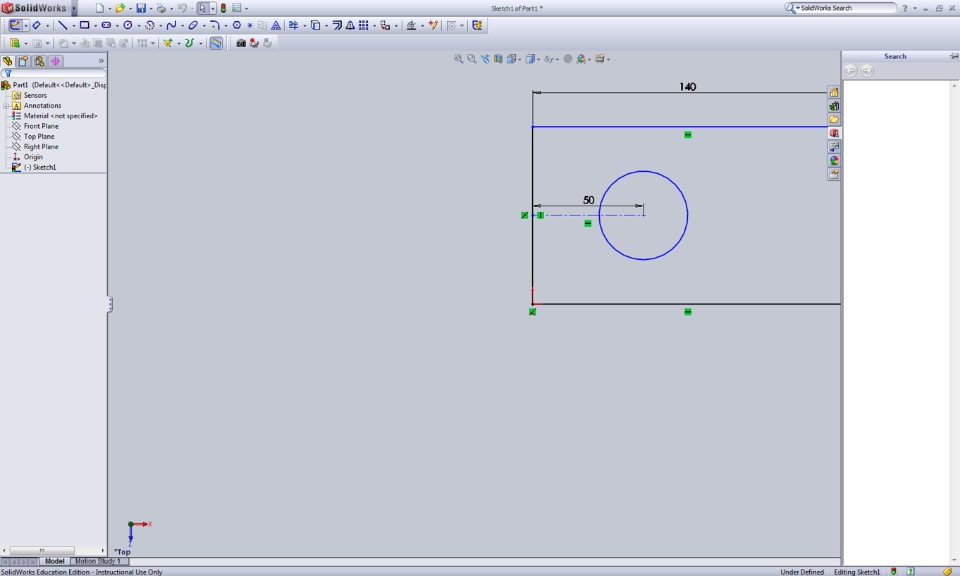Toggle the Sketch mode button
The width and height of the screenshot is (960, 576).
coord(15,25)
